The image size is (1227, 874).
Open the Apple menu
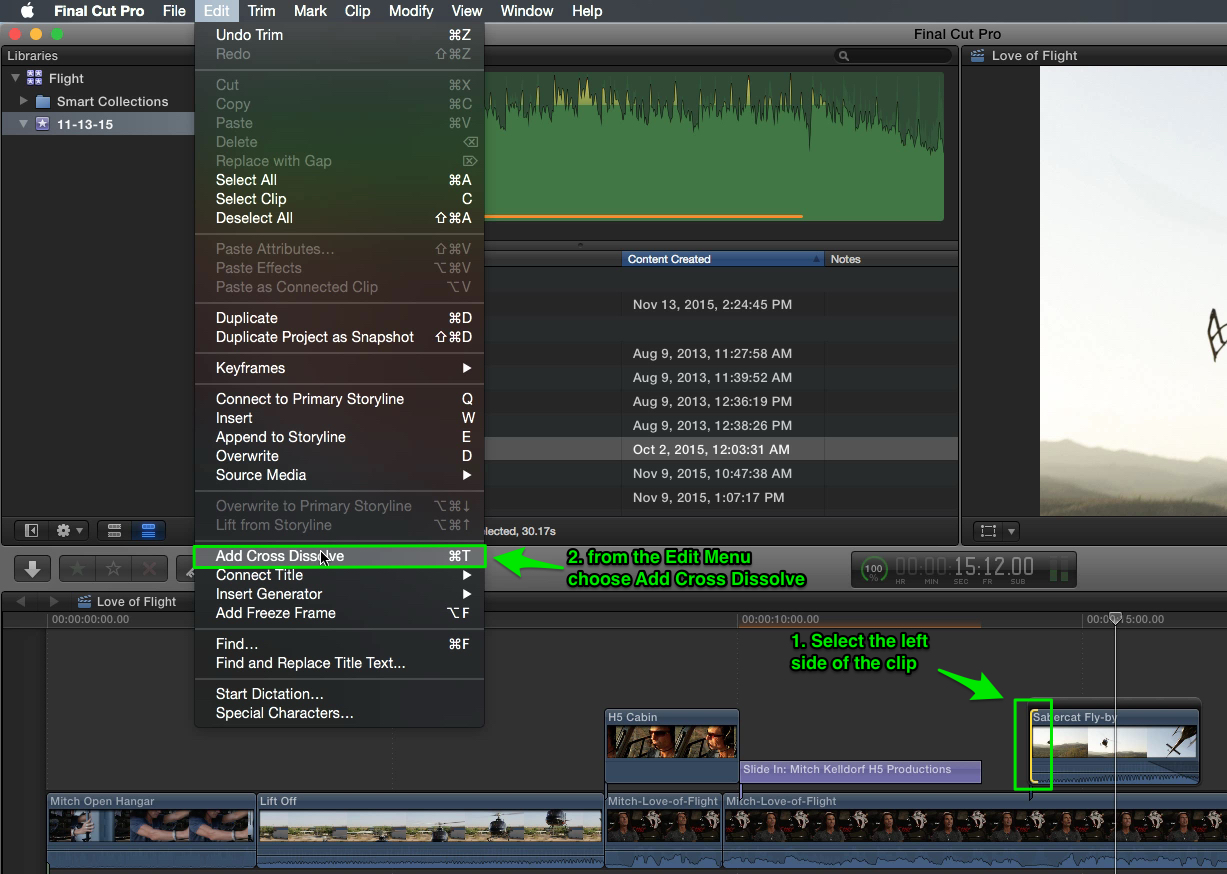coord(27,11)
